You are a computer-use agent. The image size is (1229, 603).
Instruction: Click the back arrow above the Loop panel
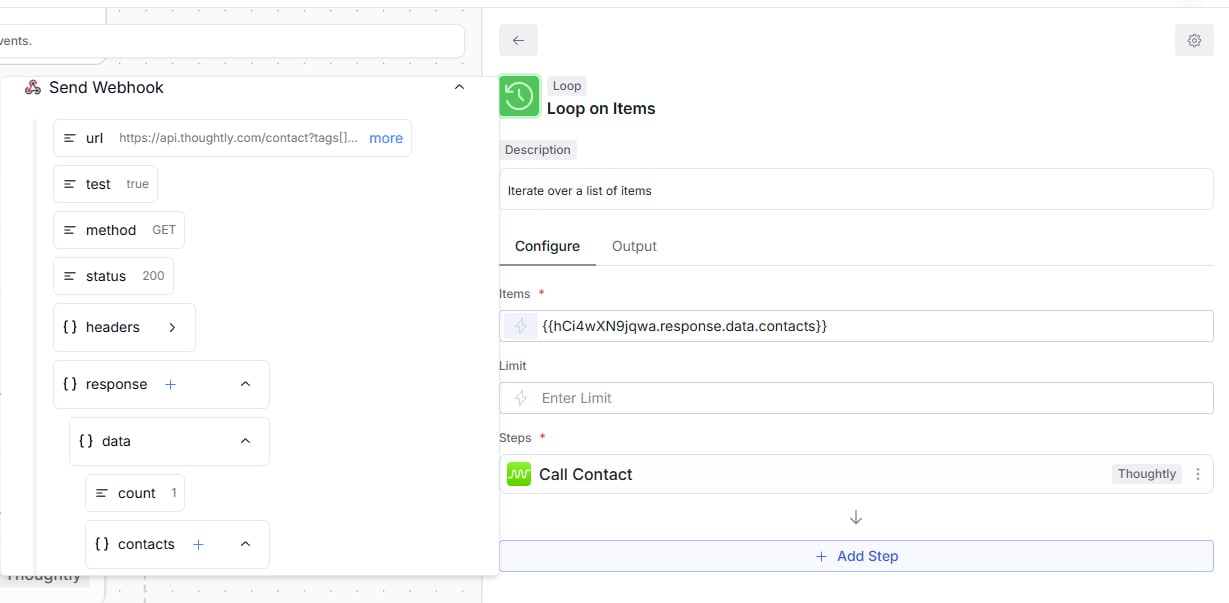coord(518,40)
